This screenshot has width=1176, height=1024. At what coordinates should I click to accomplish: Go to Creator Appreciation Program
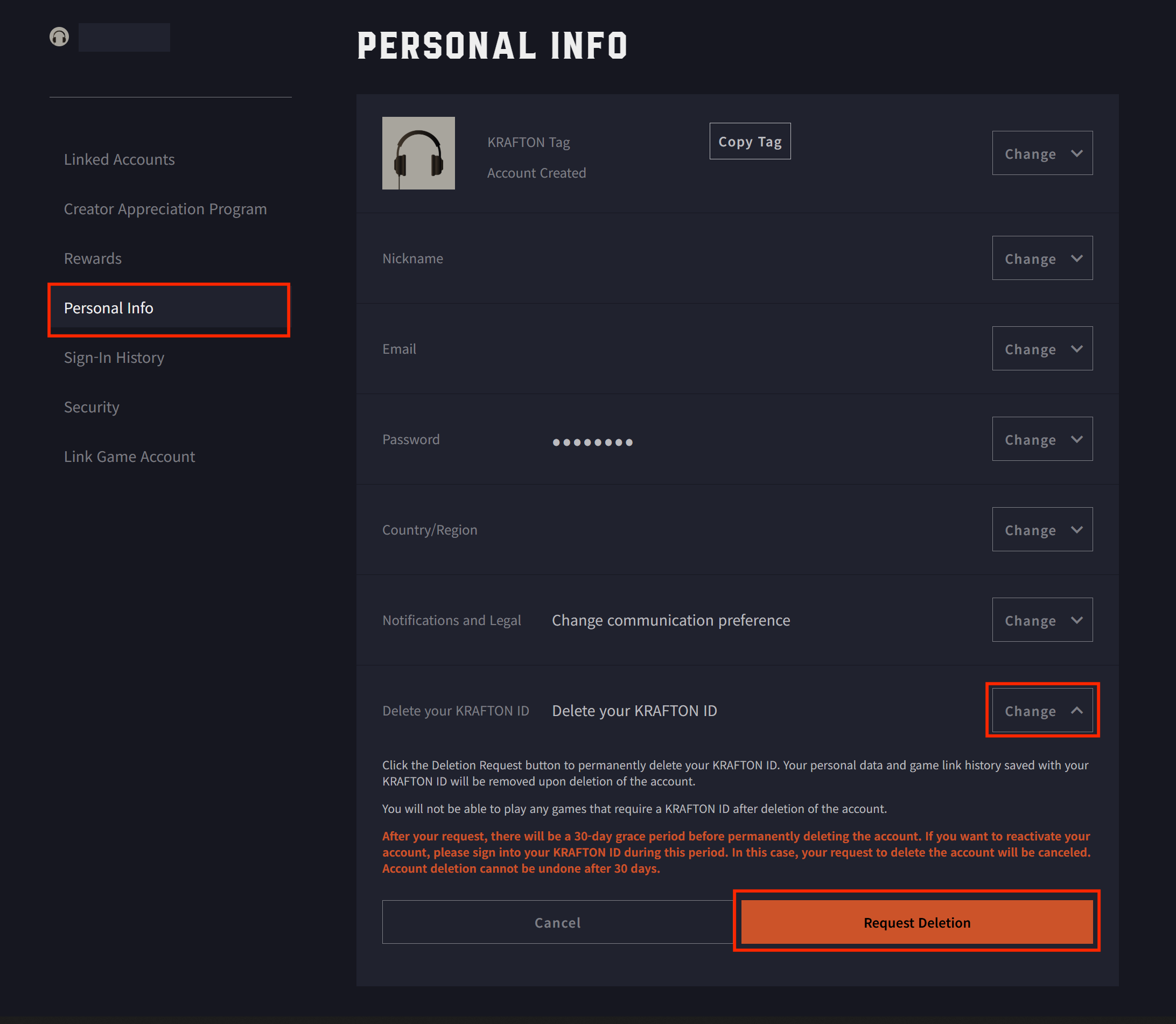[165, 209]
